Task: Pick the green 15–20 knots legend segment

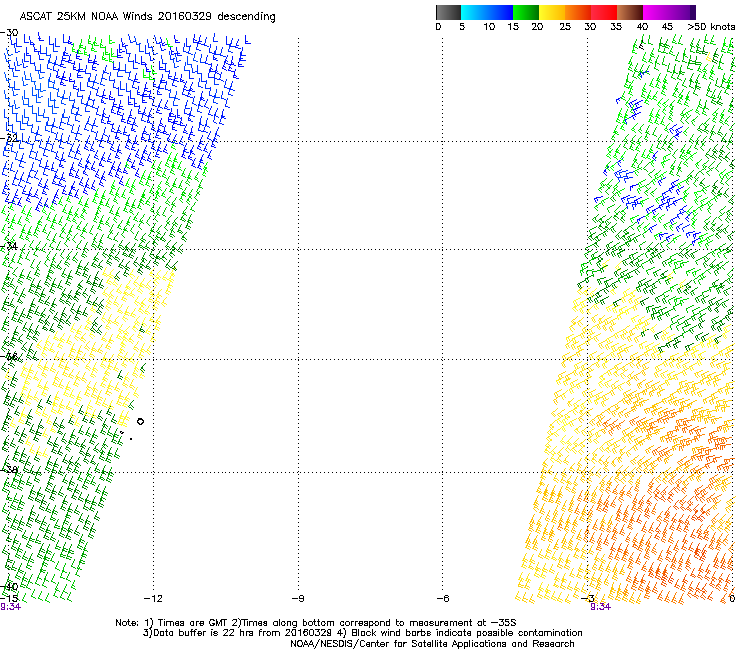Action: (x=526, y=12)
